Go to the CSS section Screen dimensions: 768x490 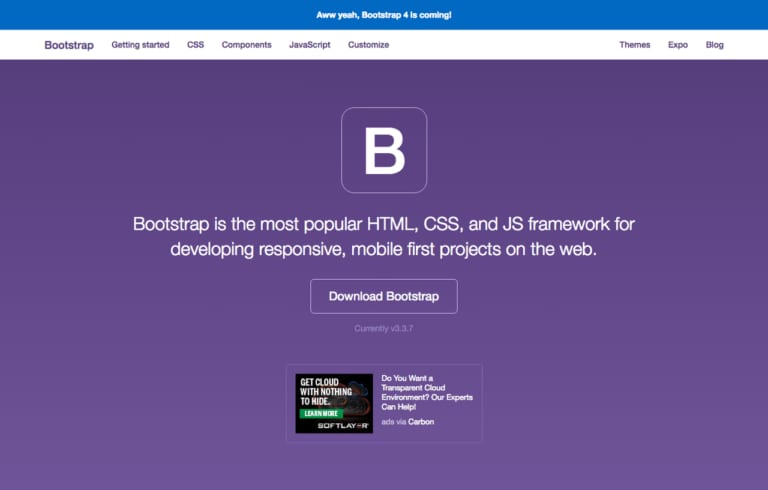[195, 45]
